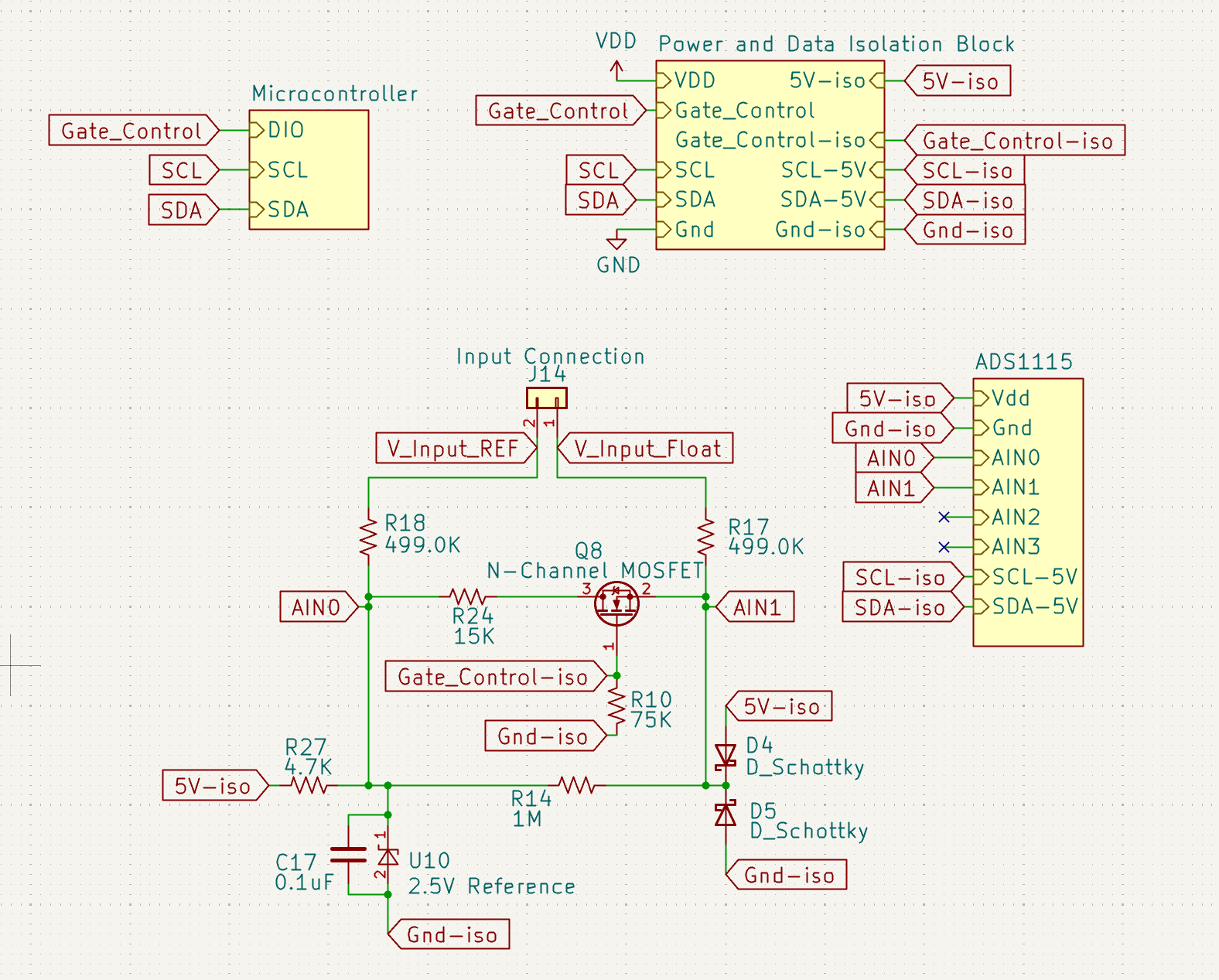Select the Microcontroller sheet block
This screenshot has height=980, width=1219.
click(309, 169)
